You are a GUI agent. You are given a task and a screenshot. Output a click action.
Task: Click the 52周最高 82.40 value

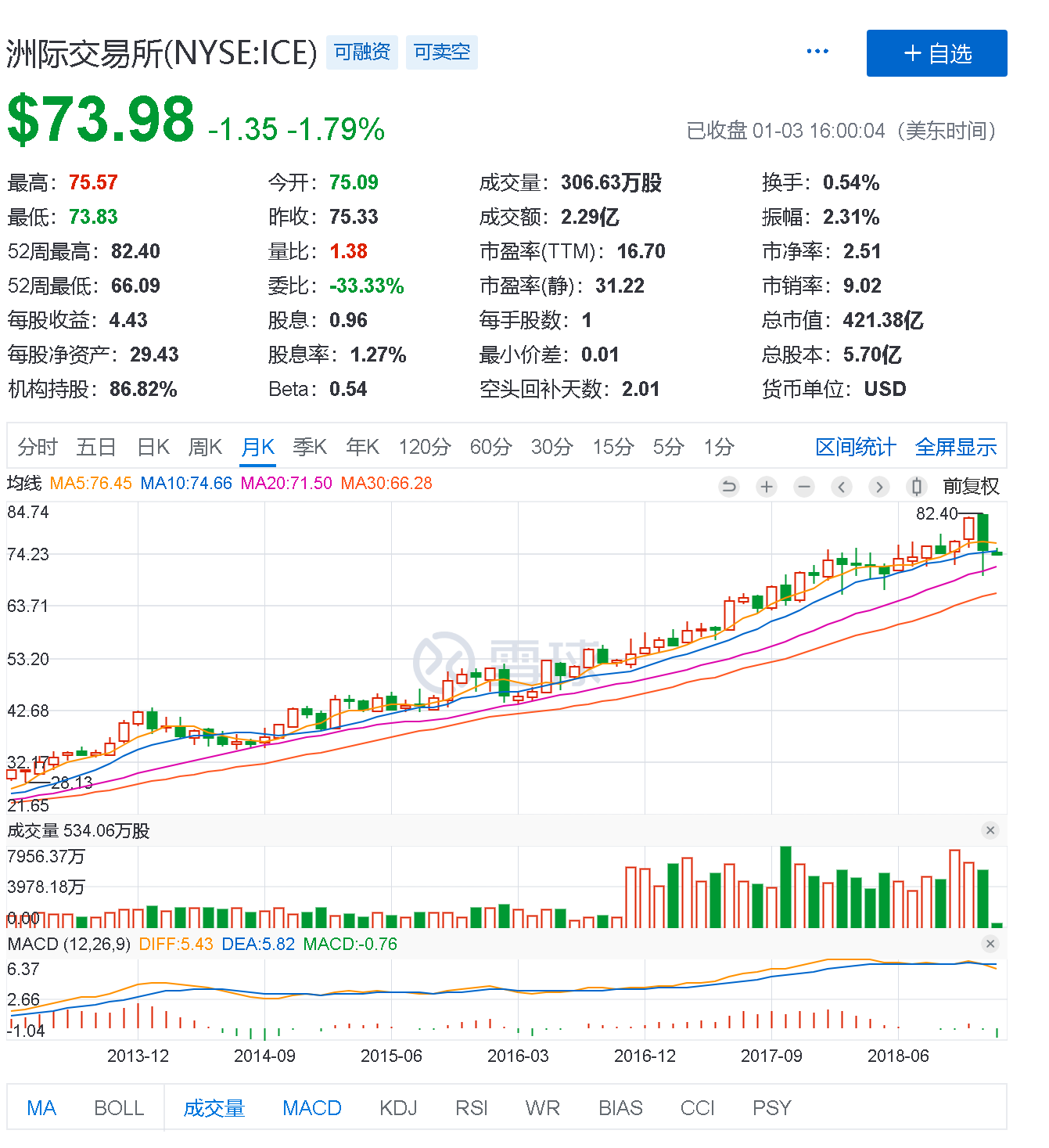[135, 251]
